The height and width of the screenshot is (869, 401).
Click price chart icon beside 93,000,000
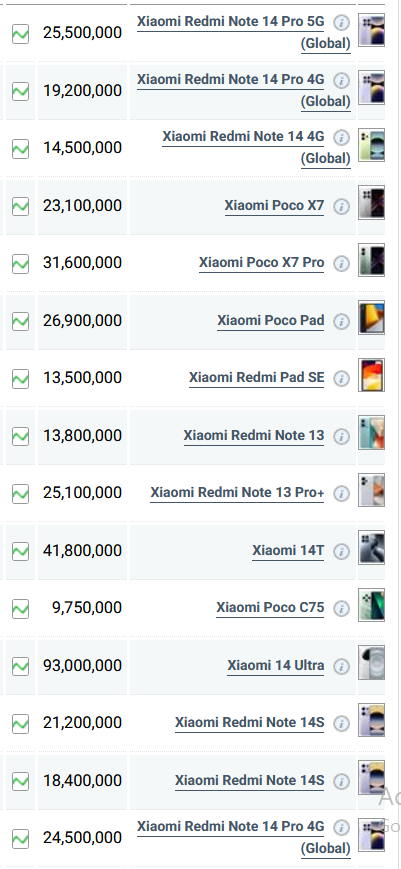[x=20, y=666]
